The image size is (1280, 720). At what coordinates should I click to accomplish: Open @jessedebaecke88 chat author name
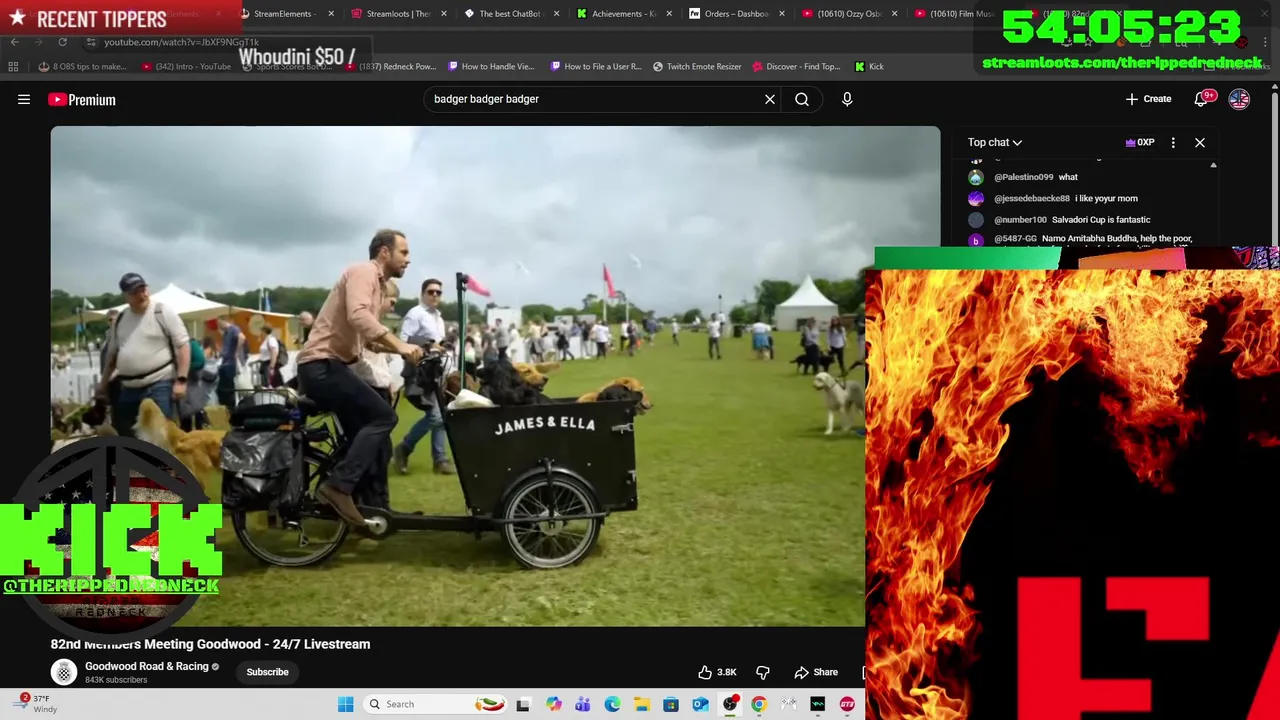click(1032, 198)
